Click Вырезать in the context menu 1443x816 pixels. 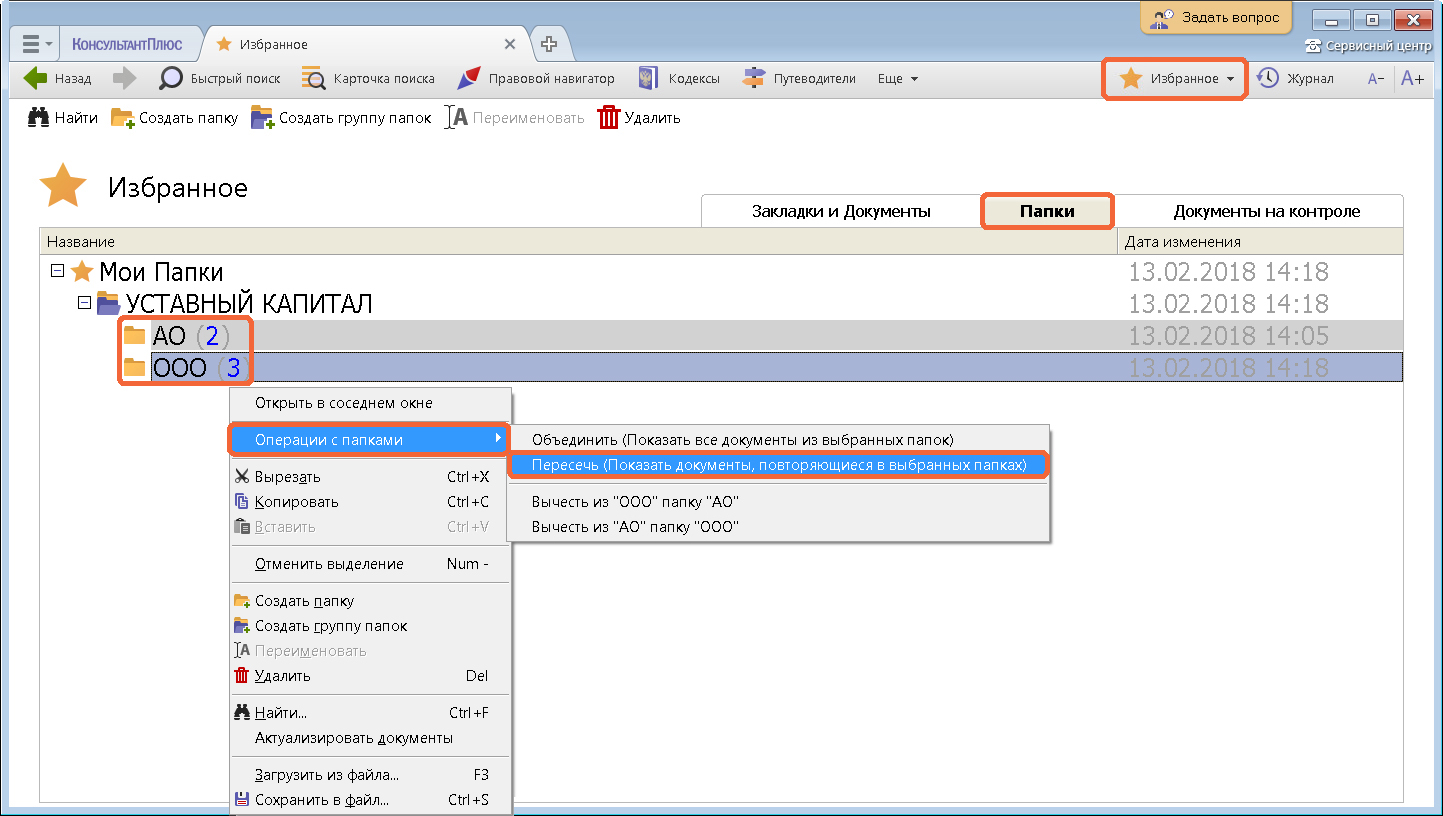click(371, 477)
